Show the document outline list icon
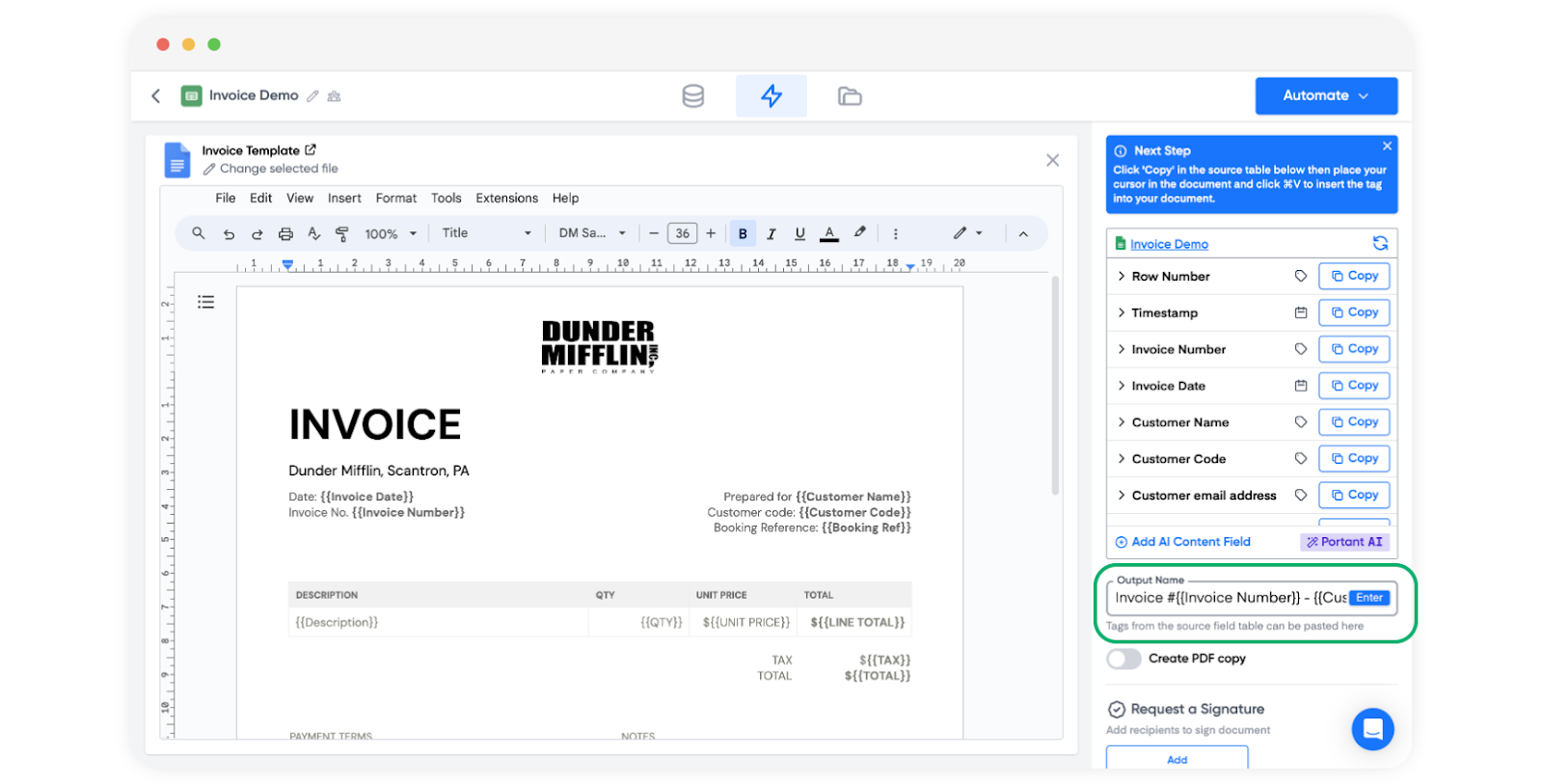 (x=205, y=302)
